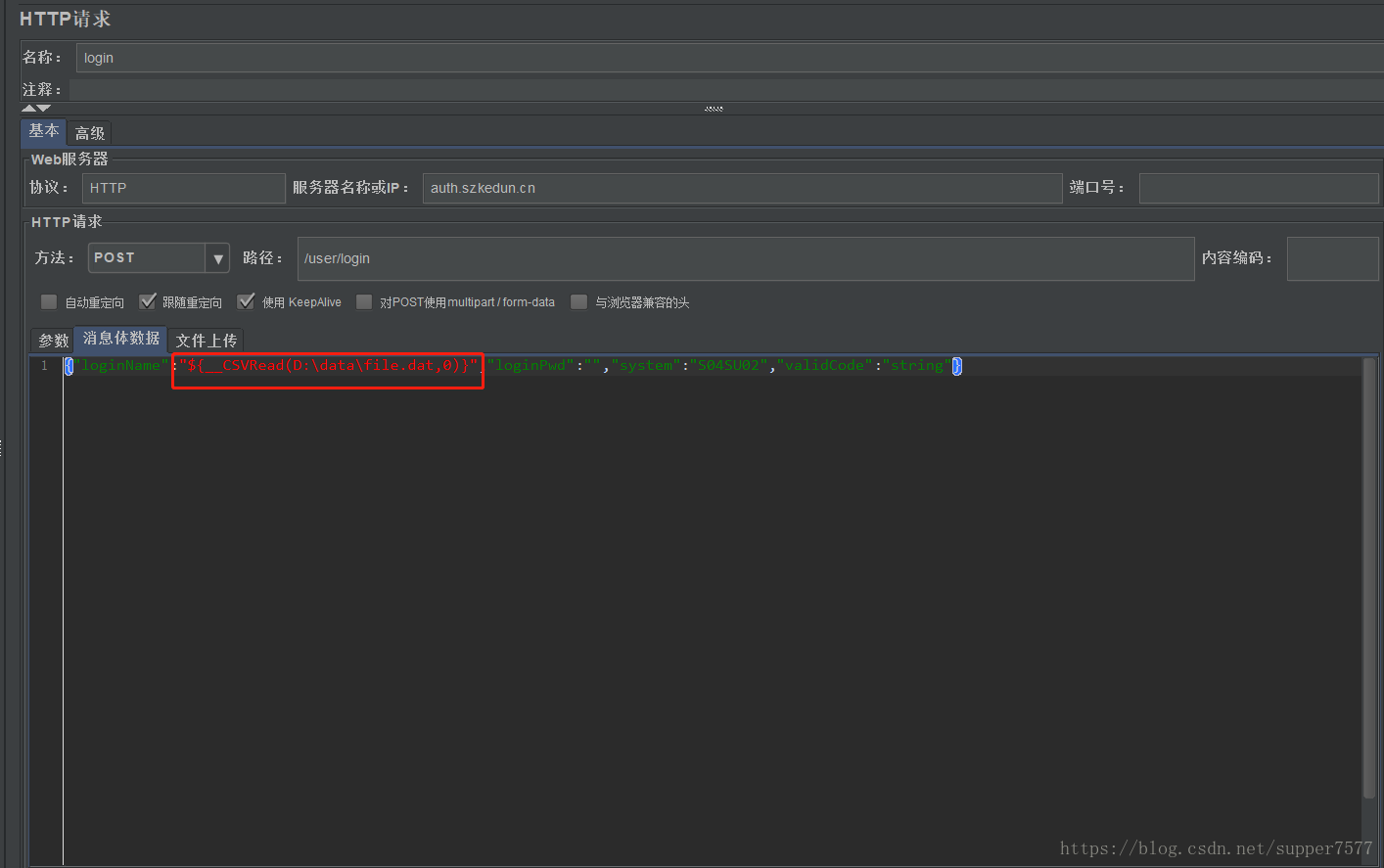Switch to the 高级 tab
The image size is (1384, 868).
click(x=90, y=133)
